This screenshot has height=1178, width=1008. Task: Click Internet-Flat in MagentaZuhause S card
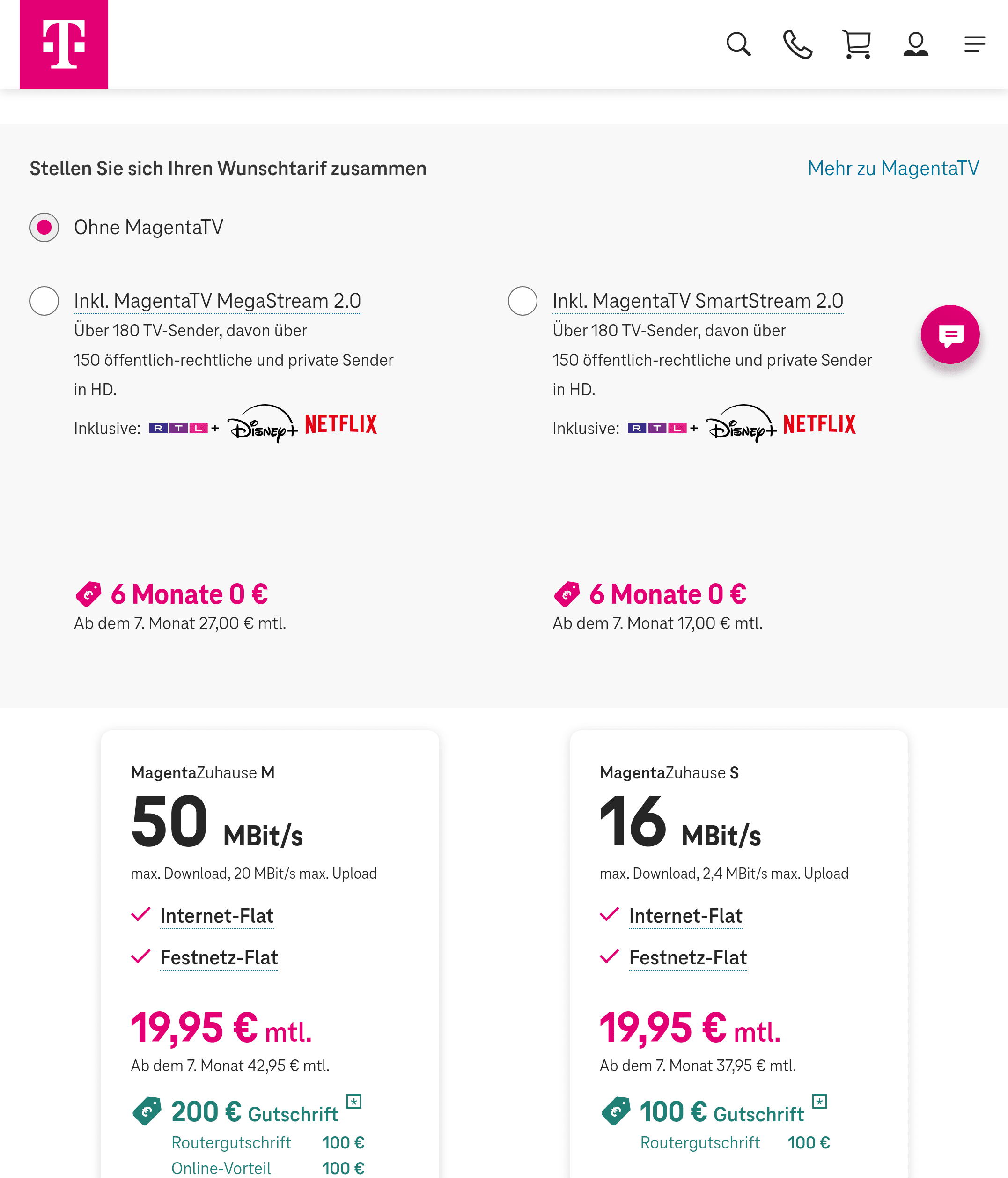pyautogui.click(x=685, y=916)
